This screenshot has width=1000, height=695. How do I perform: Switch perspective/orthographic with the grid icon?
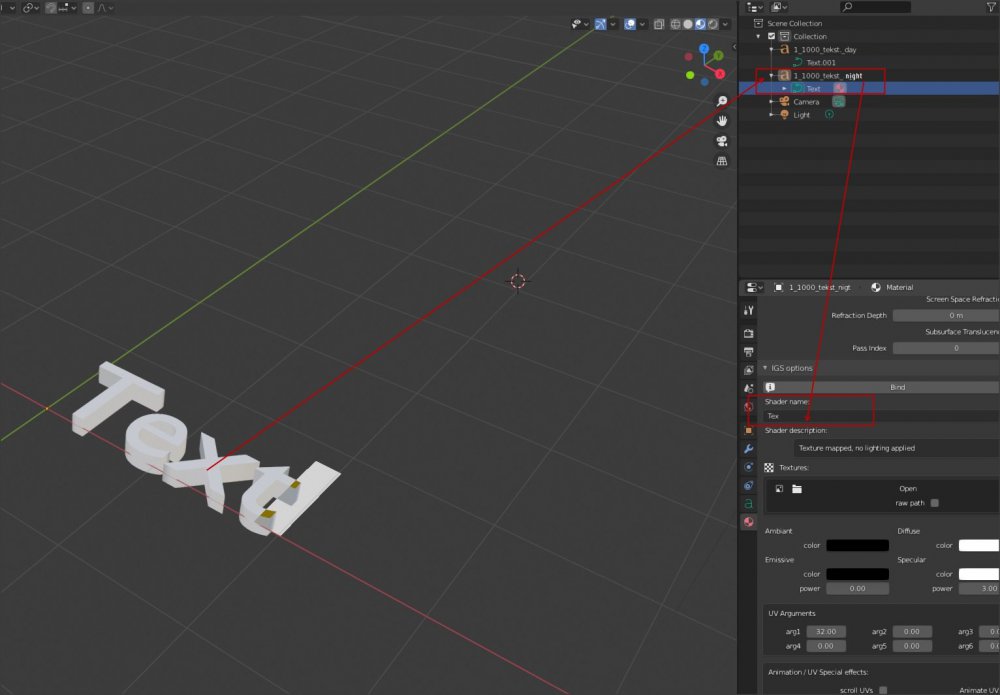coord(721,161)
